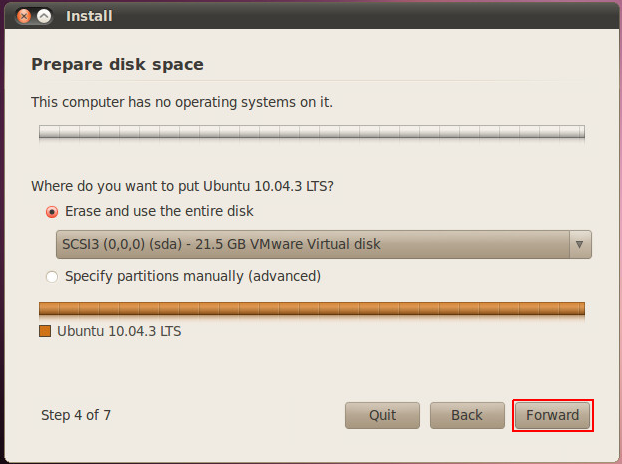Click the orange after-install partition bar
Screen dimensions: 622x464
[312, 309]
